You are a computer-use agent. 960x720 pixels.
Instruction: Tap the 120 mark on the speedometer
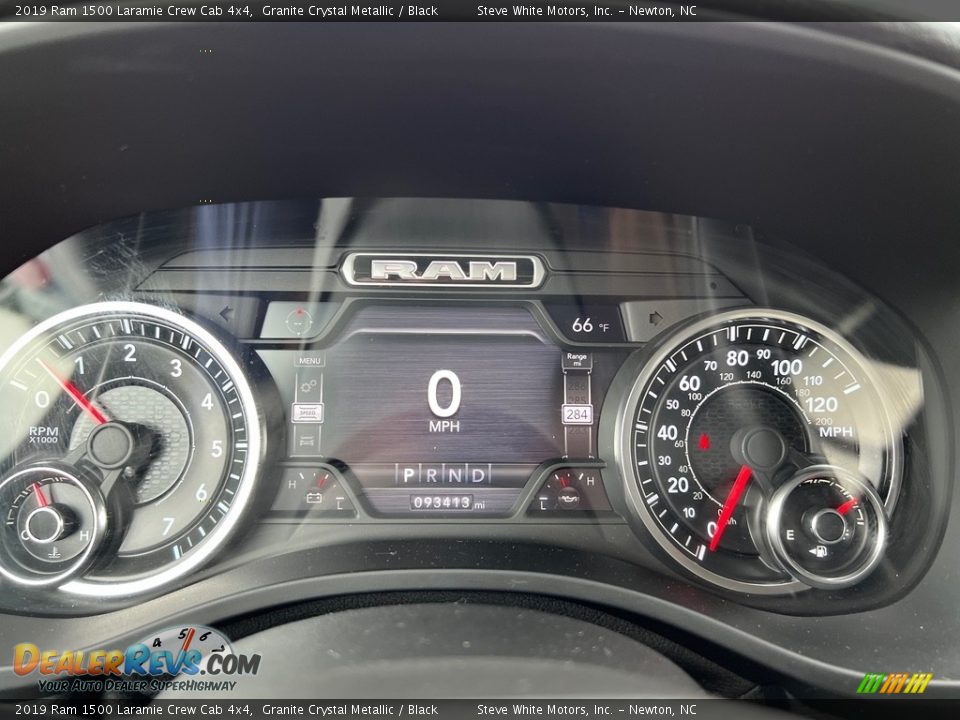tap(821, 405)
